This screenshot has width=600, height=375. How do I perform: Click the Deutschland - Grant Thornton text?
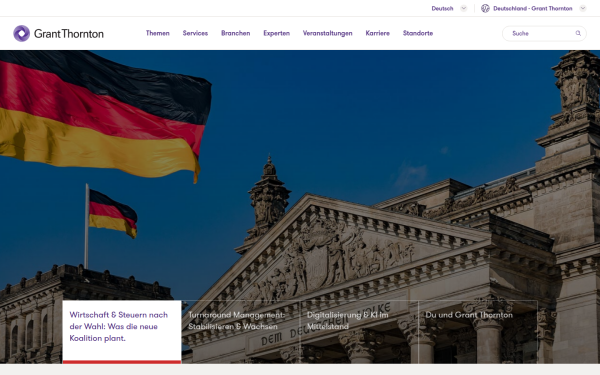tap(533, 8)
